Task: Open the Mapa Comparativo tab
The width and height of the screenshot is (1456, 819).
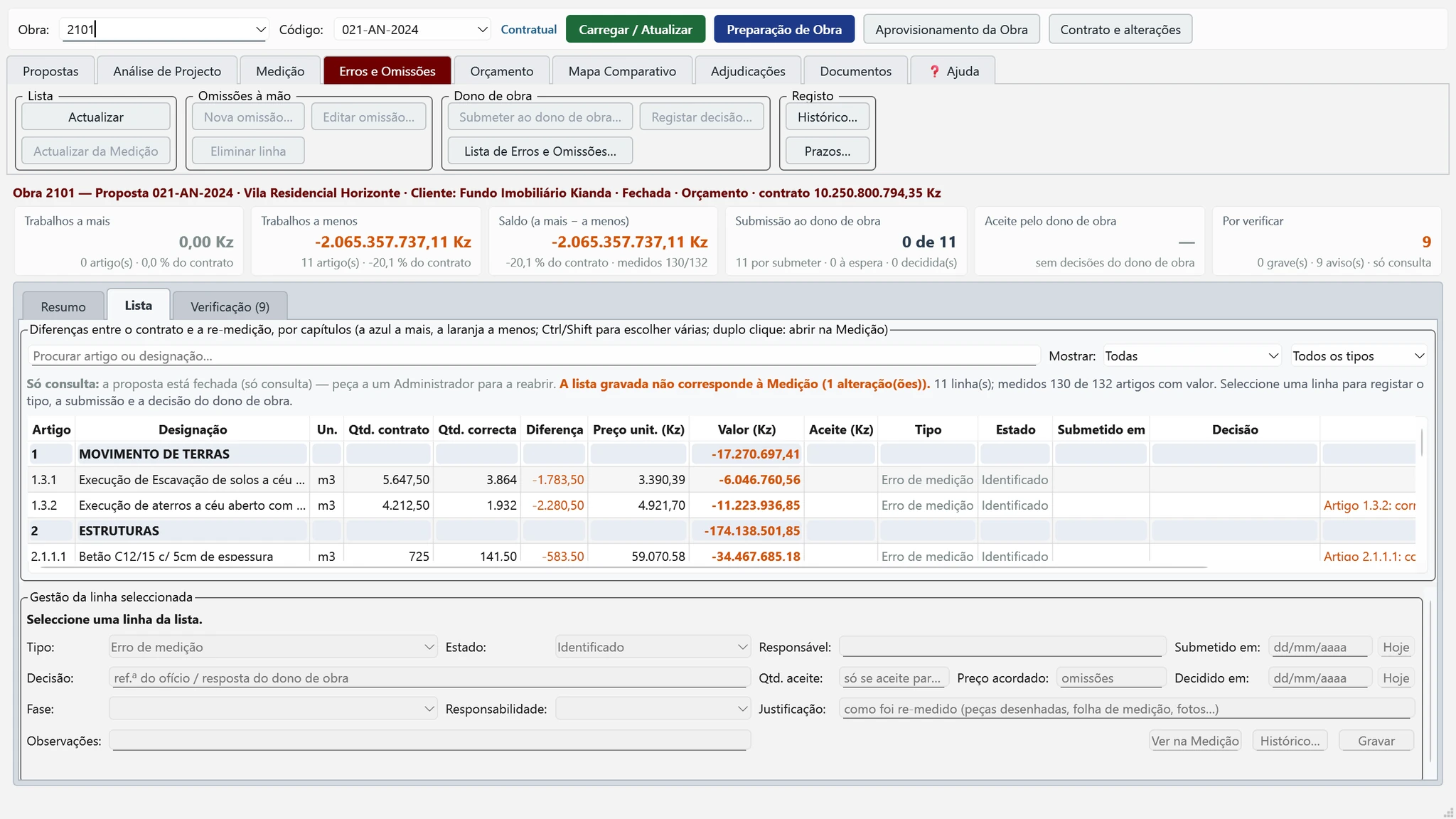Action: click(x=622, y=71)
